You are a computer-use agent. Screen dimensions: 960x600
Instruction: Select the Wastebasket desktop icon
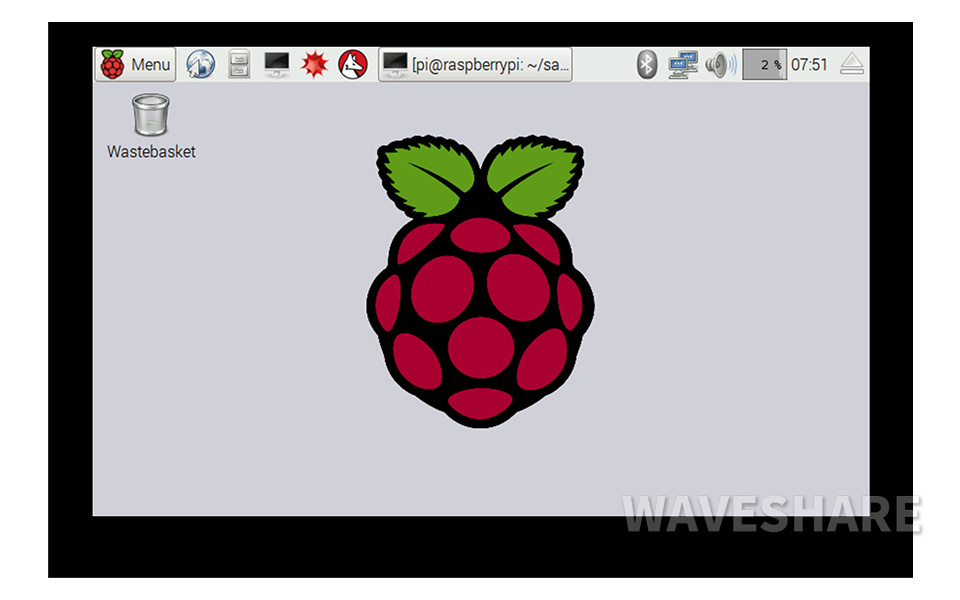151,114
